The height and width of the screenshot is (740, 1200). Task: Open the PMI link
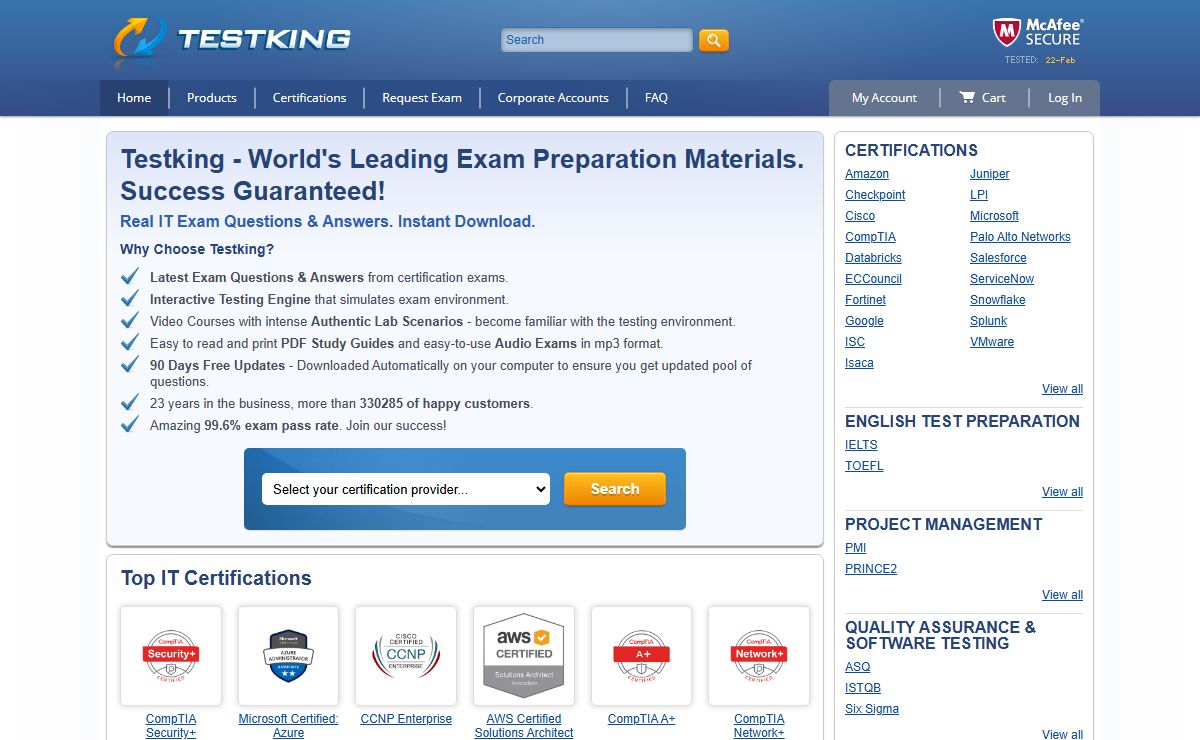856,548
